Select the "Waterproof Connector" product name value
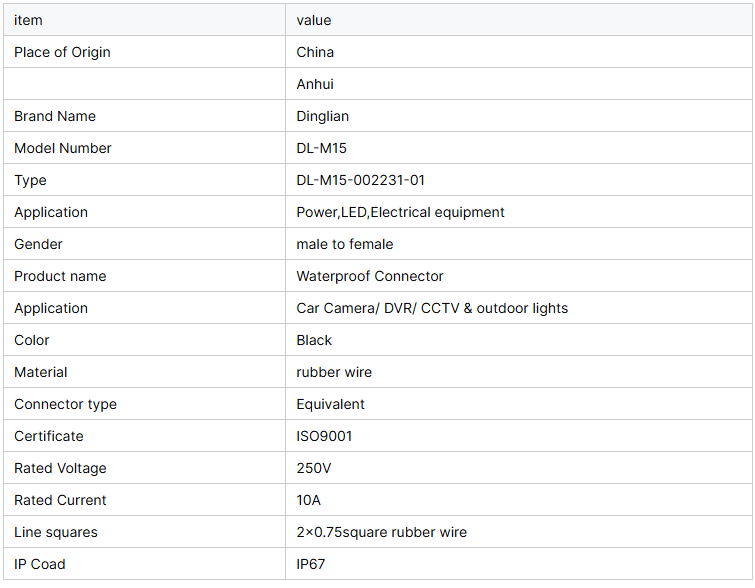Image resolution: width=755 pixels, height=588 pixels. pos(370,276)
